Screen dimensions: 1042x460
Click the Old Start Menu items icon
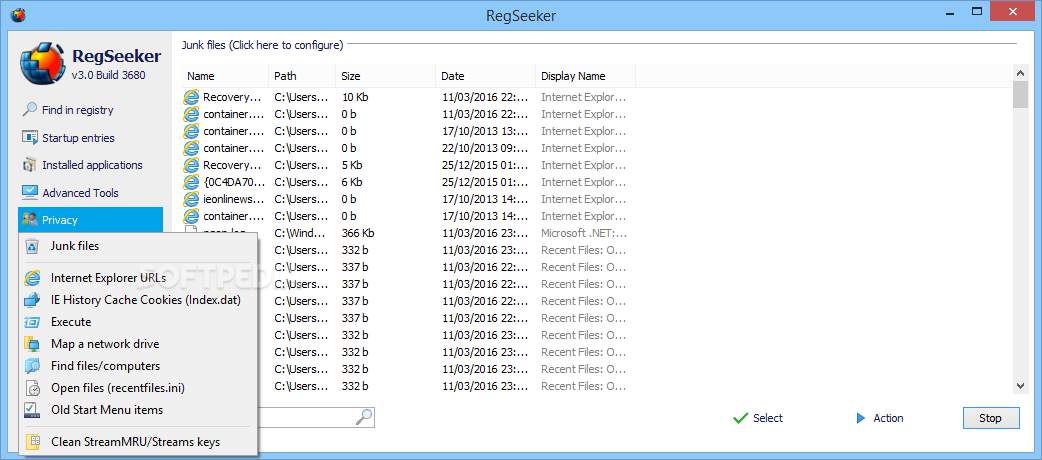pyautogui.click(x=32, y=409)
